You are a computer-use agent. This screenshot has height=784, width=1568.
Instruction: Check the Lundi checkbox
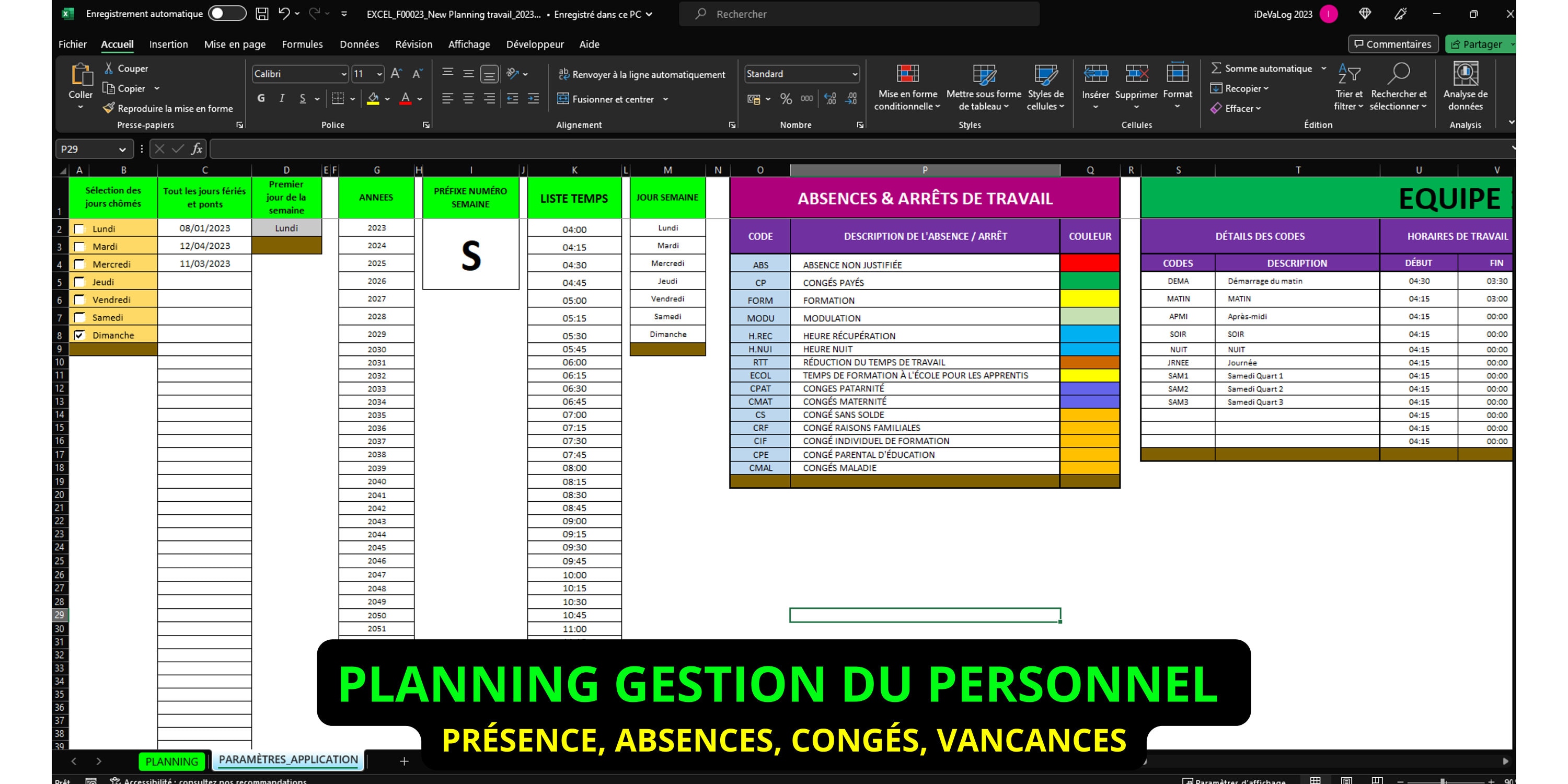point(79,228)
